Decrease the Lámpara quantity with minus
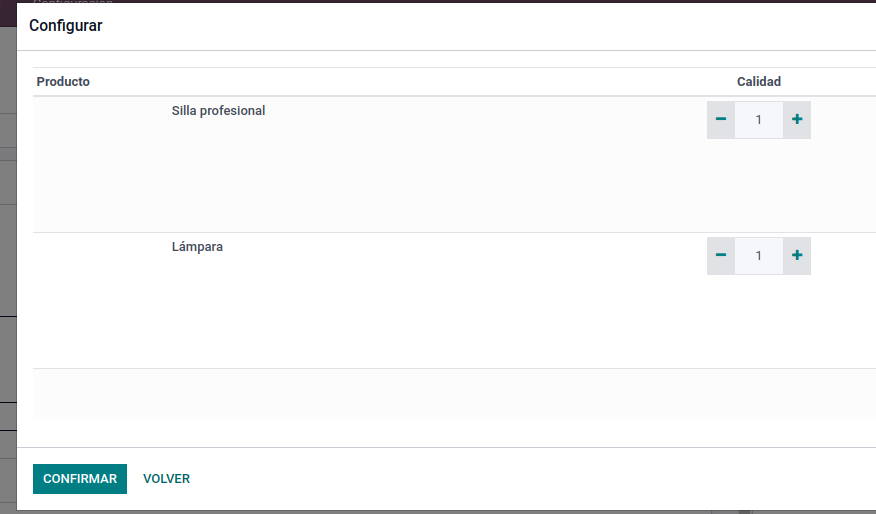876x514 pixels. point(721,256)
